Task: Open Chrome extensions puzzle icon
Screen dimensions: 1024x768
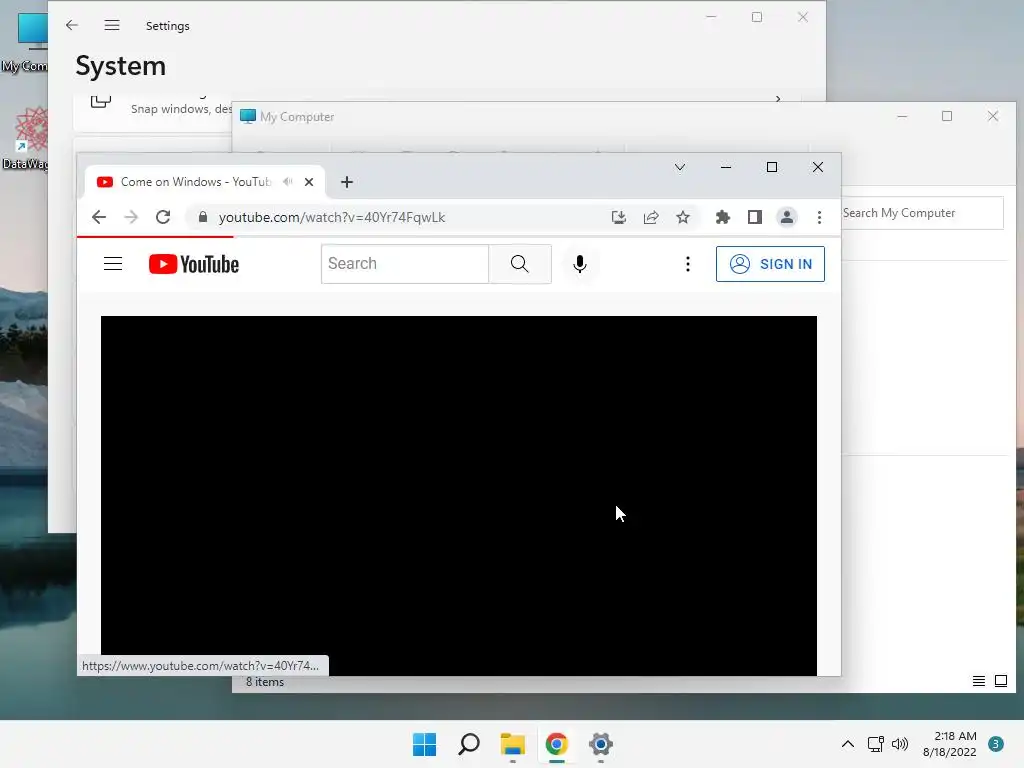Action: tap(723, 217)
